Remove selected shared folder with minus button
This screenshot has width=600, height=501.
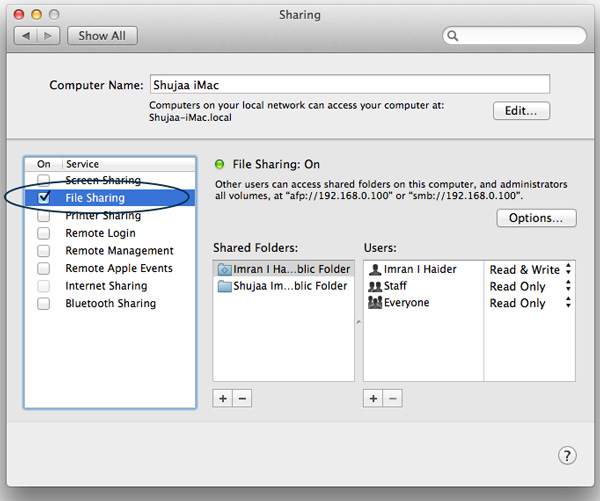[x=242, y=398]
